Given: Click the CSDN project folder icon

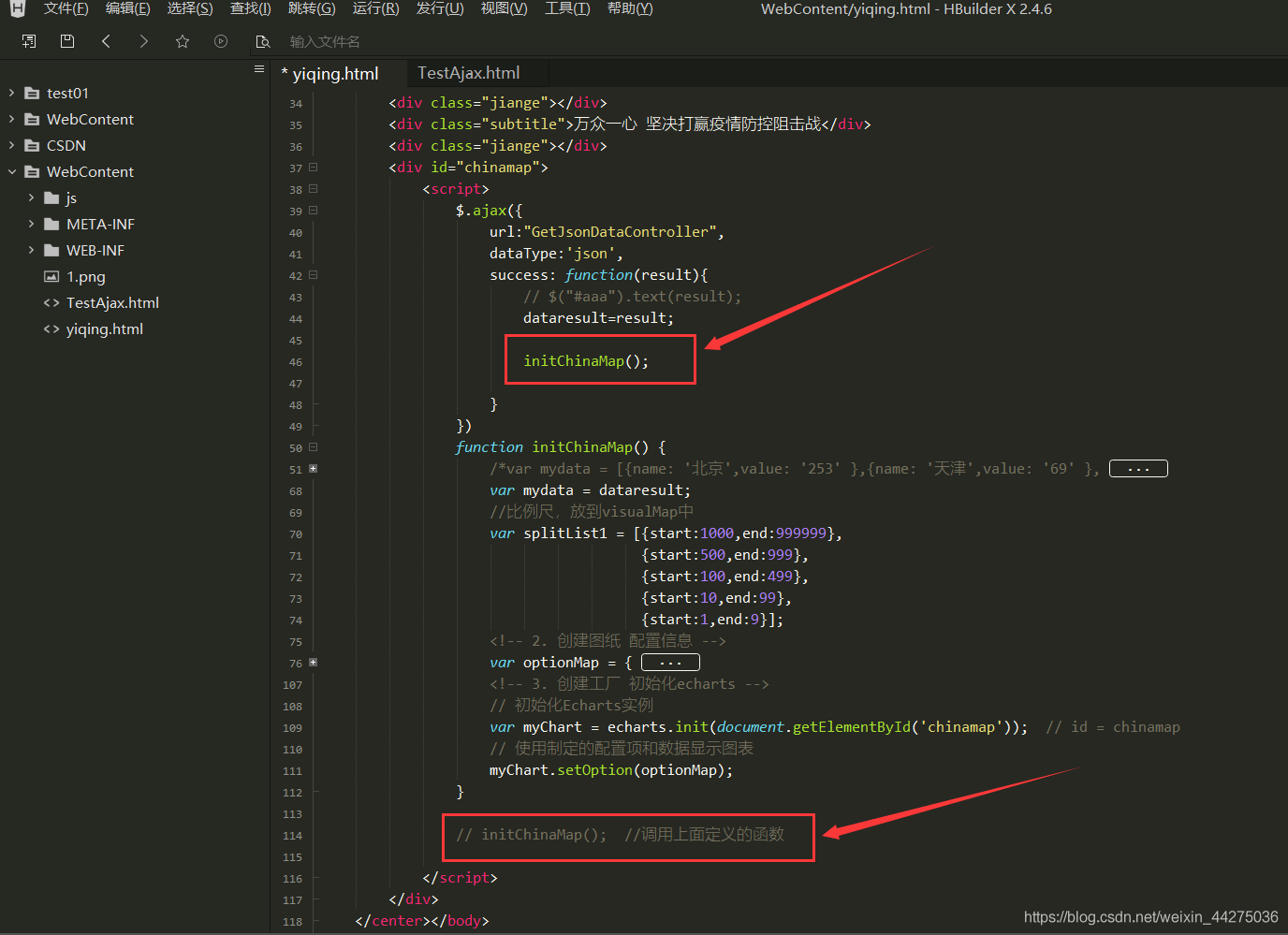Looking at the screenshot, I should (x=32, y=146).
